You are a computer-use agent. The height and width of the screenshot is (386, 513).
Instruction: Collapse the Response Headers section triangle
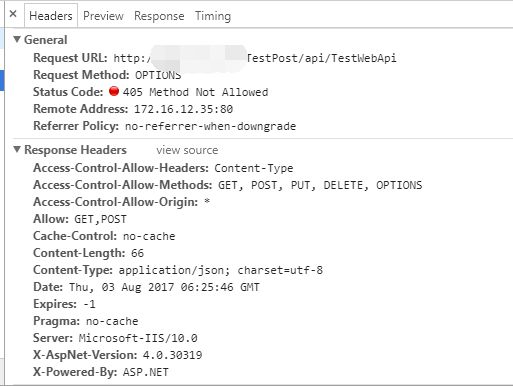(x=17, y=149)
